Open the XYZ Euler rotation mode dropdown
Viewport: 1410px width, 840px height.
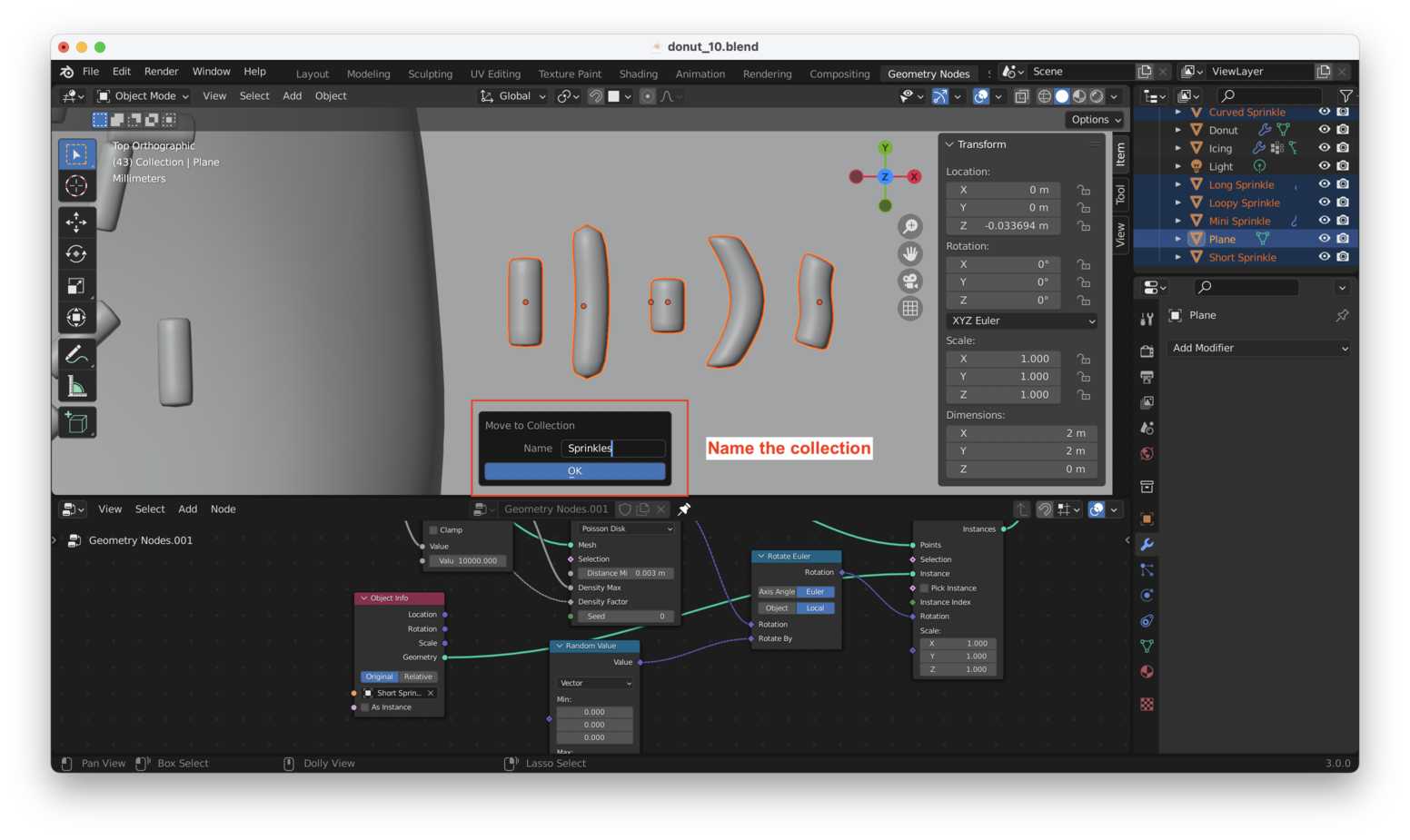pos(1022,321)
